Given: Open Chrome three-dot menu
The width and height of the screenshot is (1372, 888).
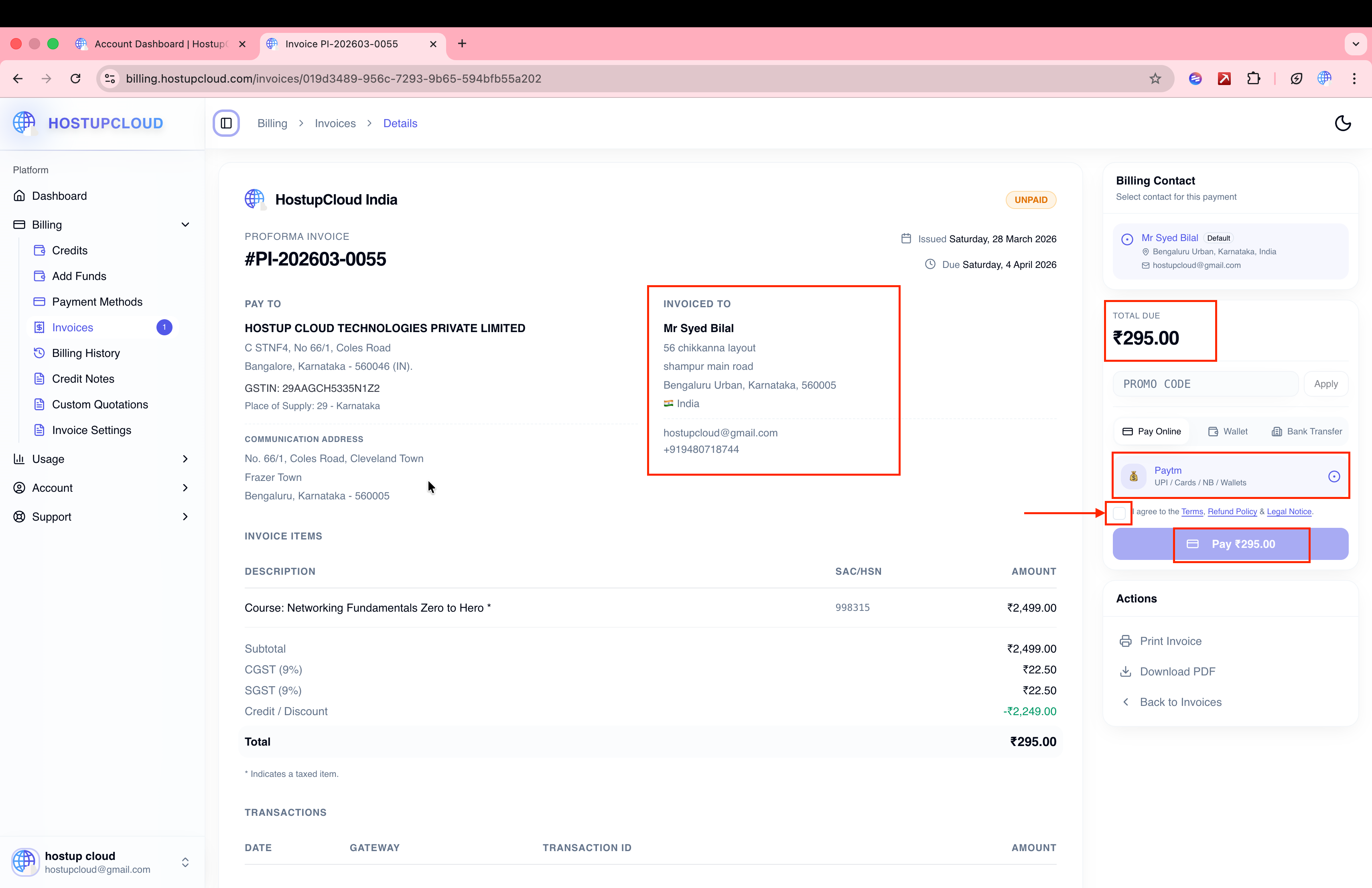Looking at the screenshot, I should click(1354, 79).
